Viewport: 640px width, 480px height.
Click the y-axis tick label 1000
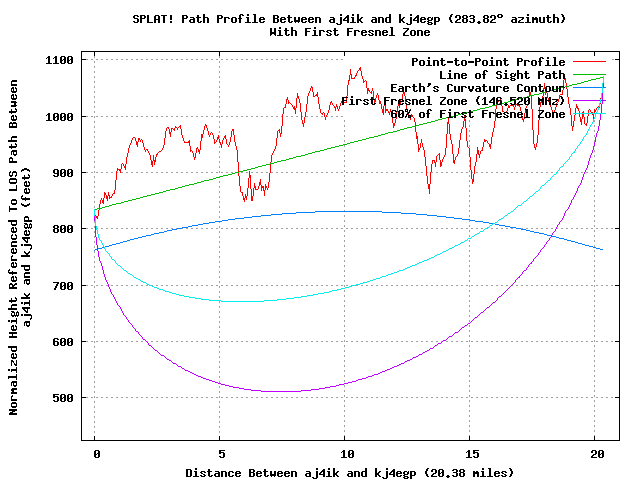pos(59,117)
